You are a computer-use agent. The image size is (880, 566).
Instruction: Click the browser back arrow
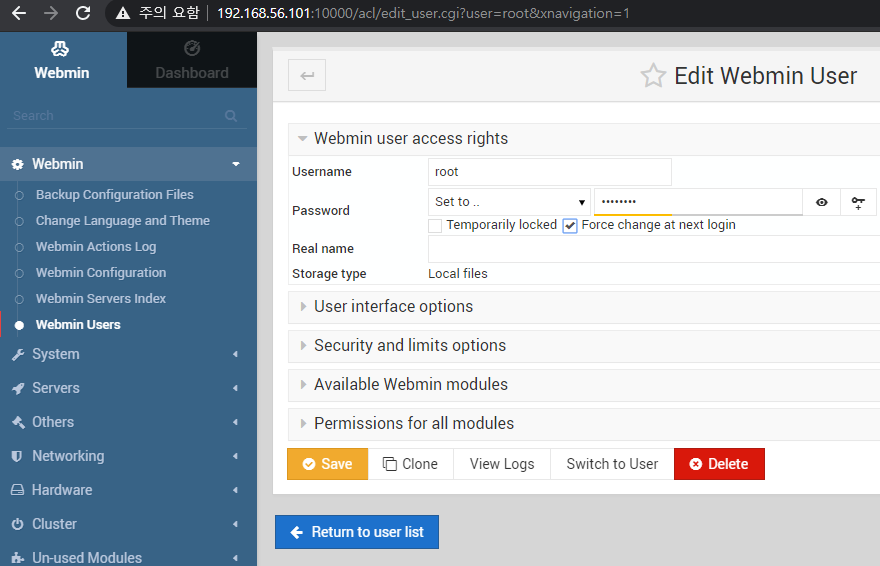pyautogui.click(x=19, y=13)
